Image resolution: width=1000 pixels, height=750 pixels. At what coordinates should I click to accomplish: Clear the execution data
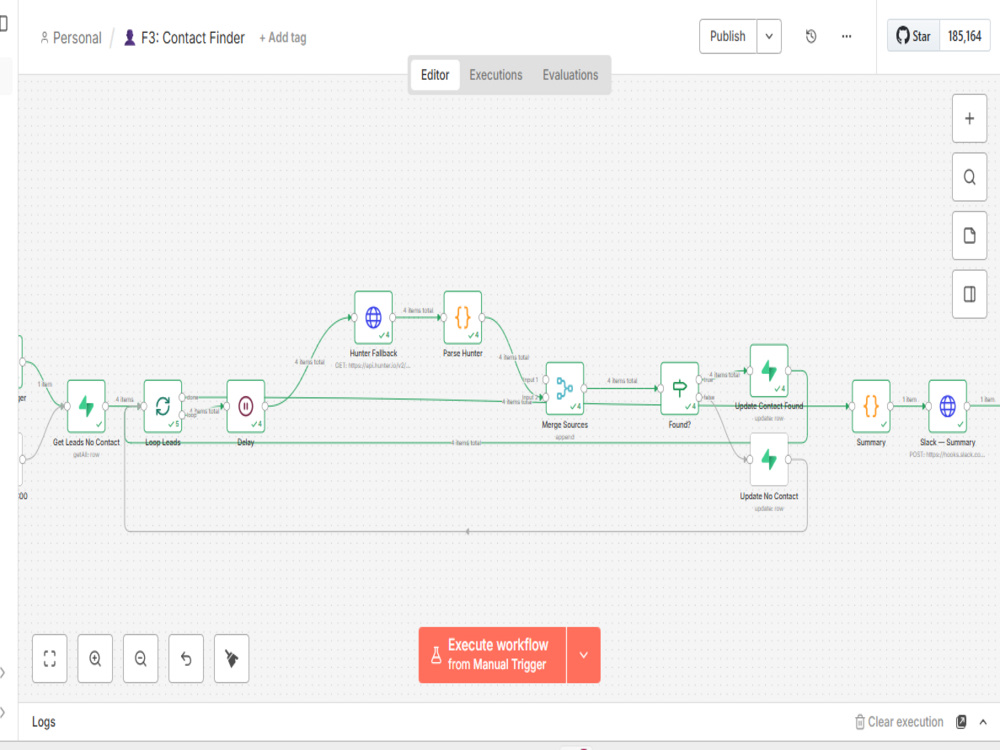pyautogui.click(x=899, y=722)
